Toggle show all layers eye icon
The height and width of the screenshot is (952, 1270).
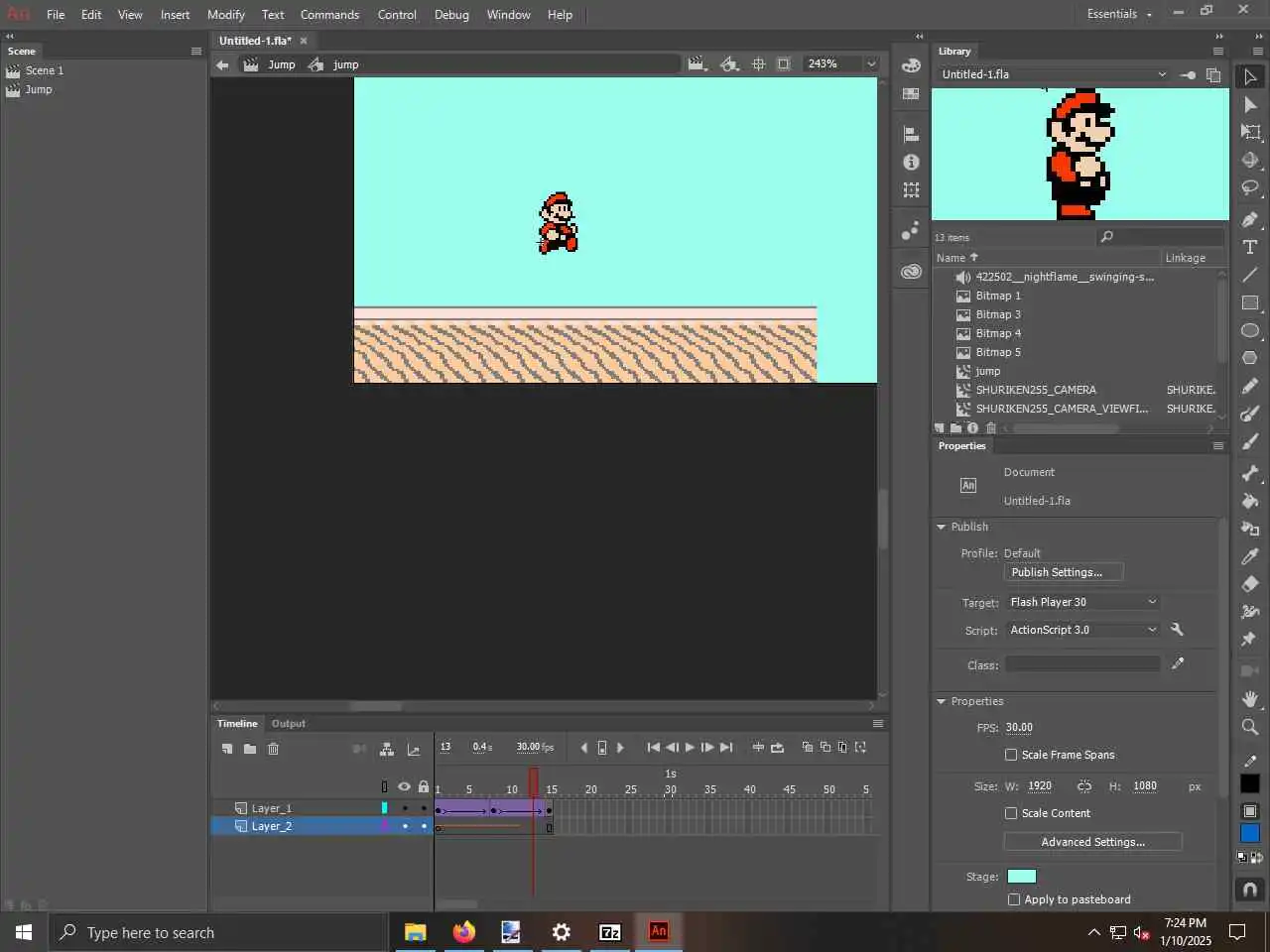coord(404,787)
